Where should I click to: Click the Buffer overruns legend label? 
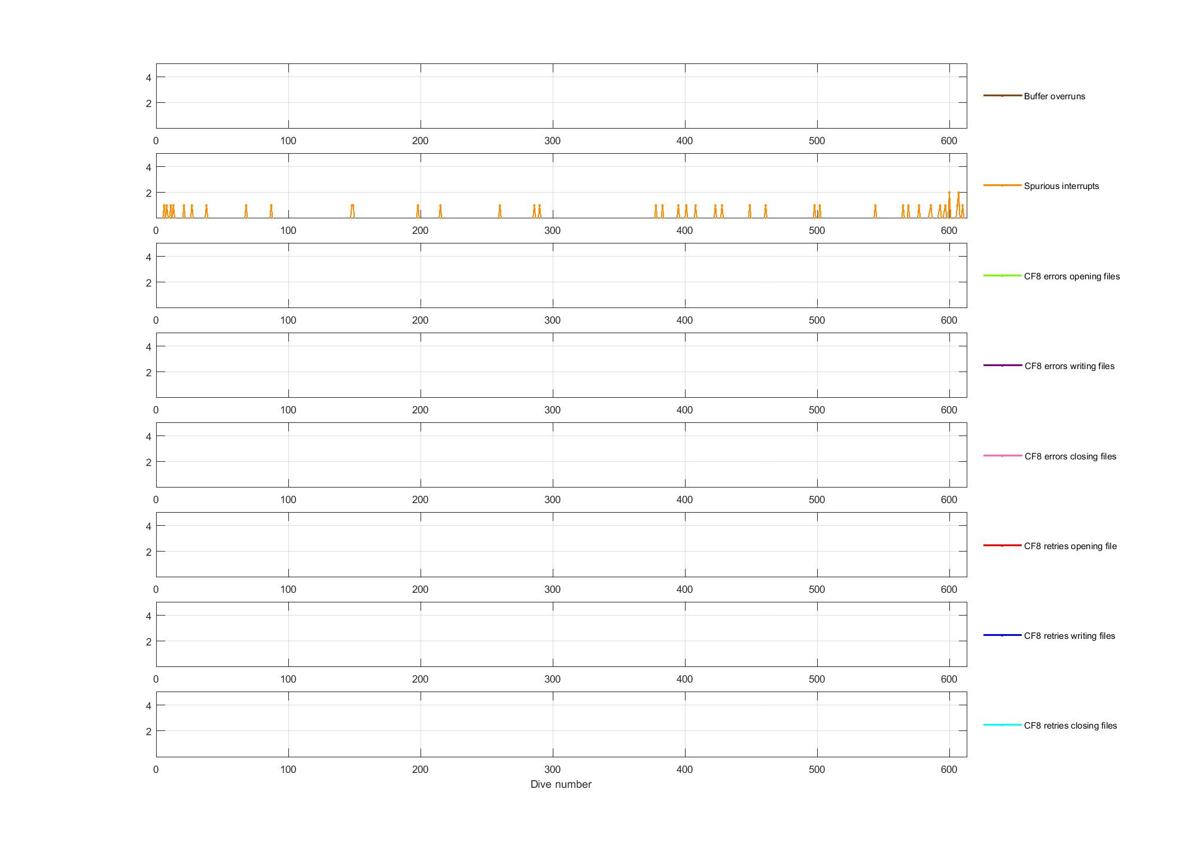click(1054, 96)
